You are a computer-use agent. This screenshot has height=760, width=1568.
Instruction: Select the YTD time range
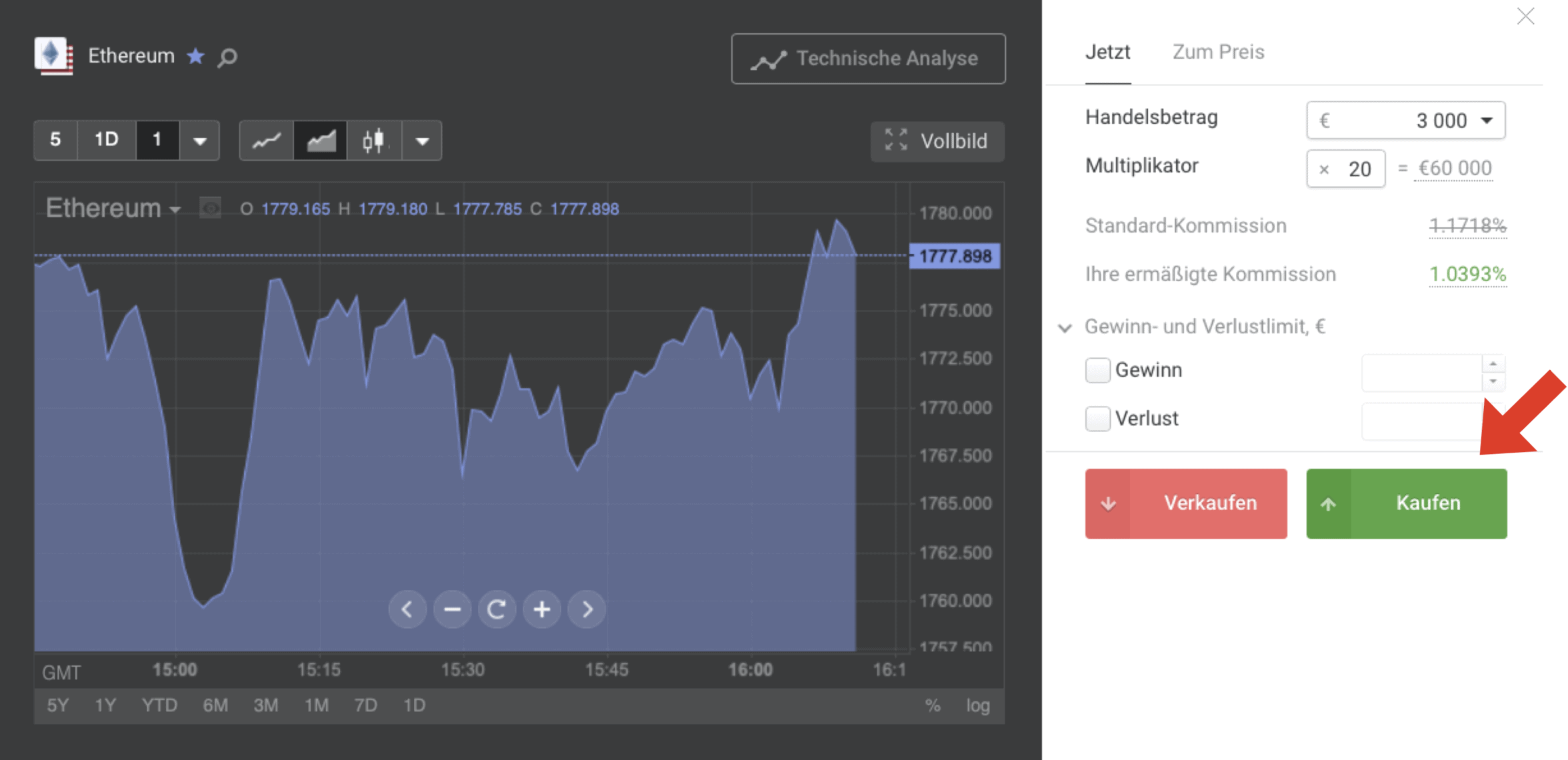click(159, 705)
